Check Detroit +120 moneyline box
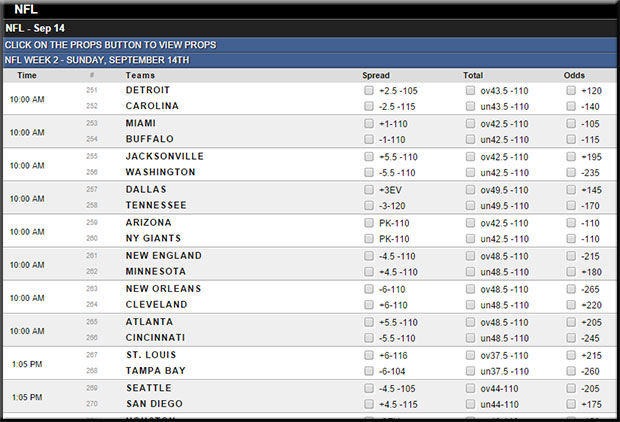This screenshot has height=422, width=620. click(x=571, y=91)
